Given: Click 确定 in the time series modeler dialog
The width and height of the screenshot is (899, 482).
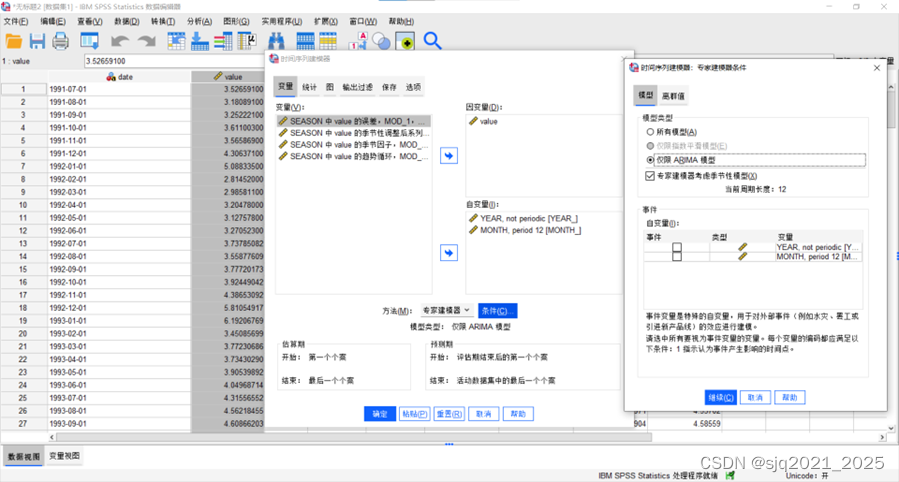Looking at the screenshot, I should [380, 414].
